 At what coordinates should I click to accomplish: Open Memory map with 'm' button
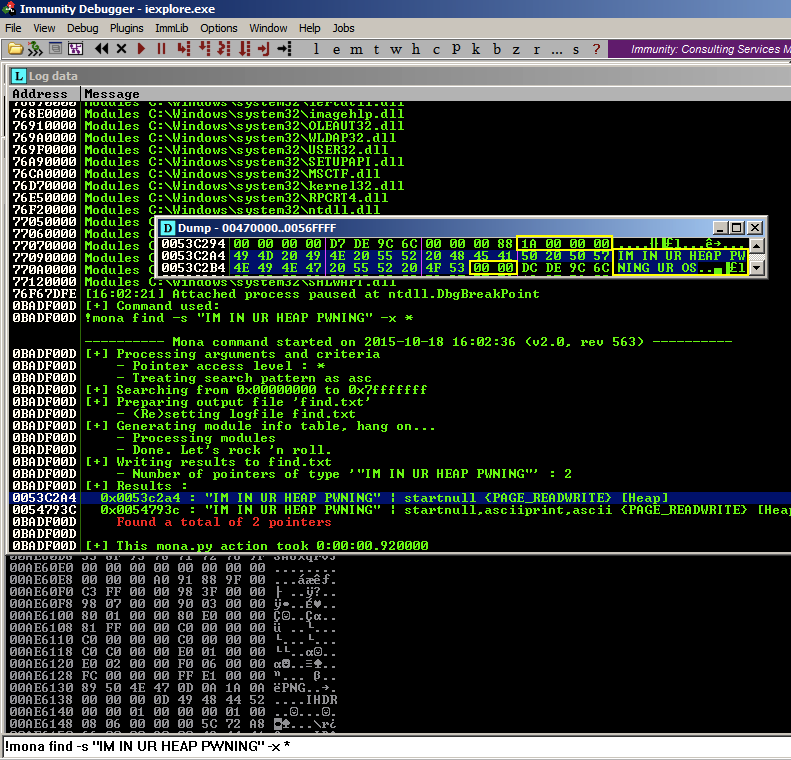click(x=357, y=48)
